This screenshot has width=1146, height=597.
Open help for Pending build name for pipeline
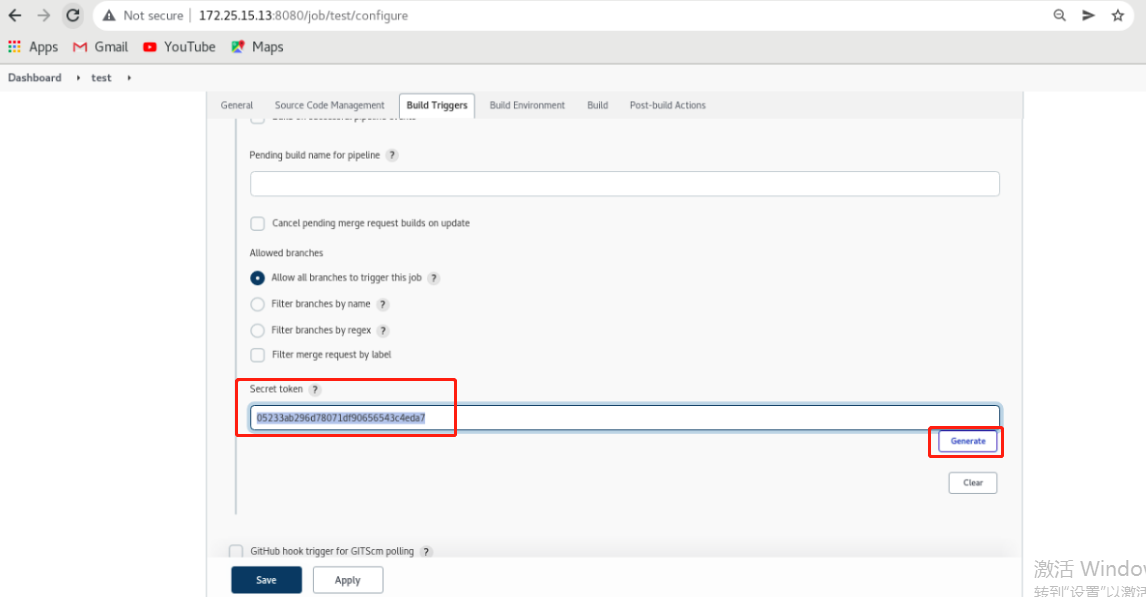(392, 155)
